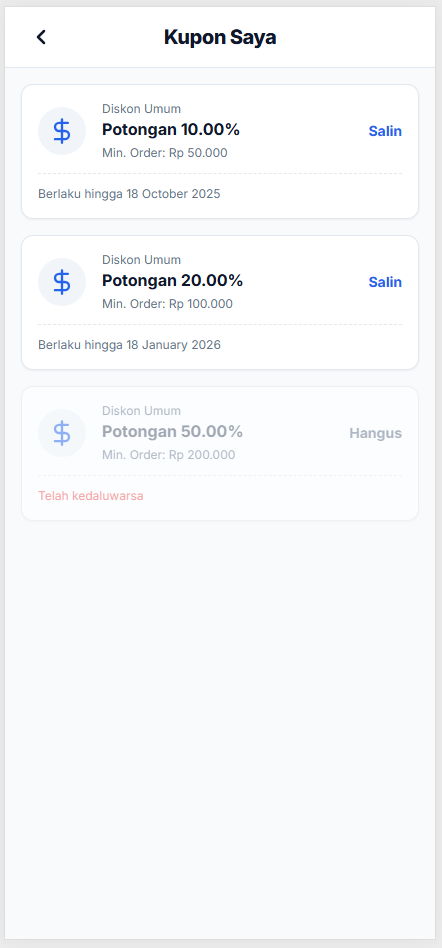Copy the 20.00% coupon code with Salin
442x948 pixels.
point(385,282)
